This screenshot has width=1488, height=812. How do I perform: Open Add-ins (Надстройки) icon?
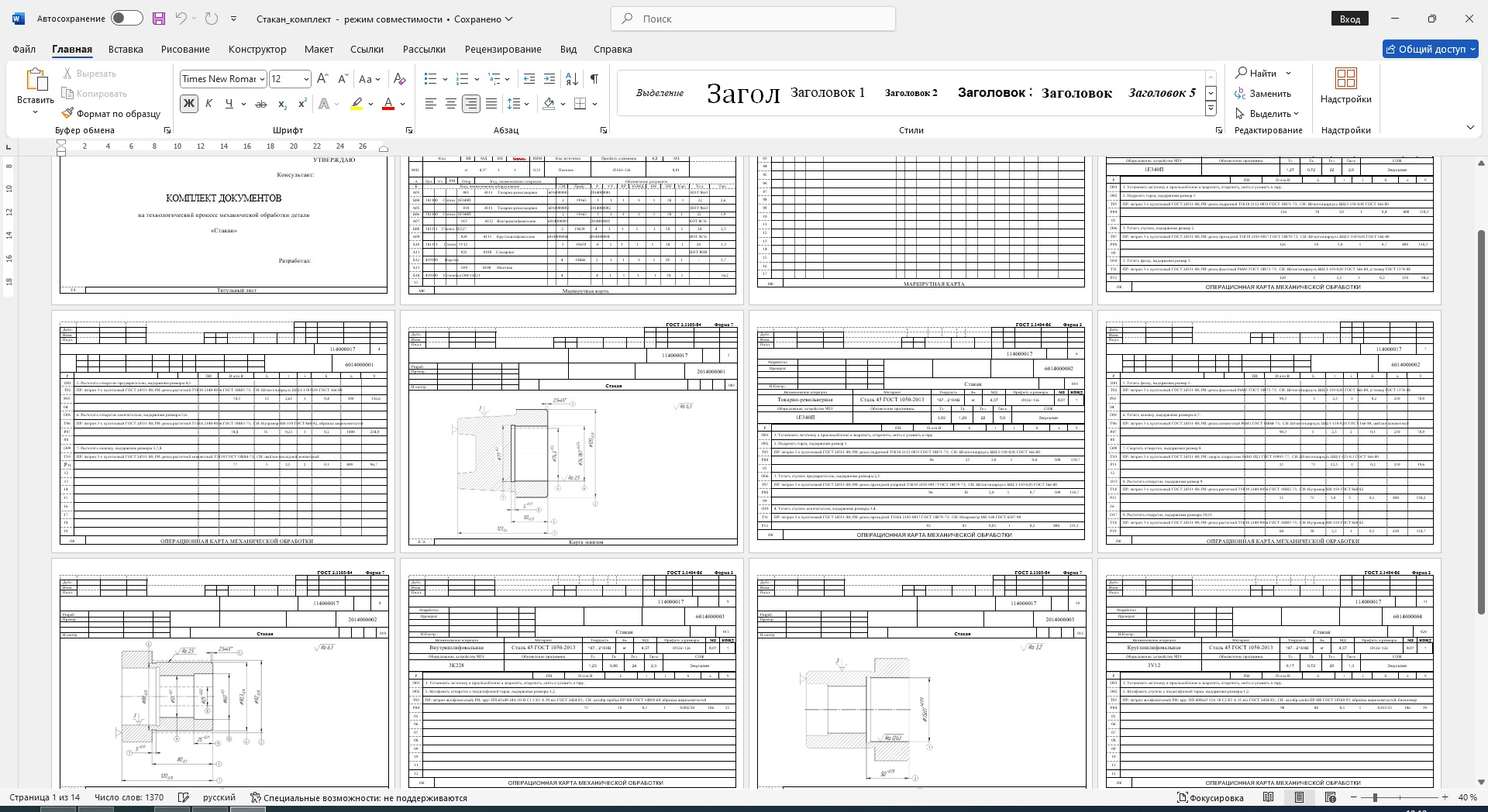[1346, 79]
